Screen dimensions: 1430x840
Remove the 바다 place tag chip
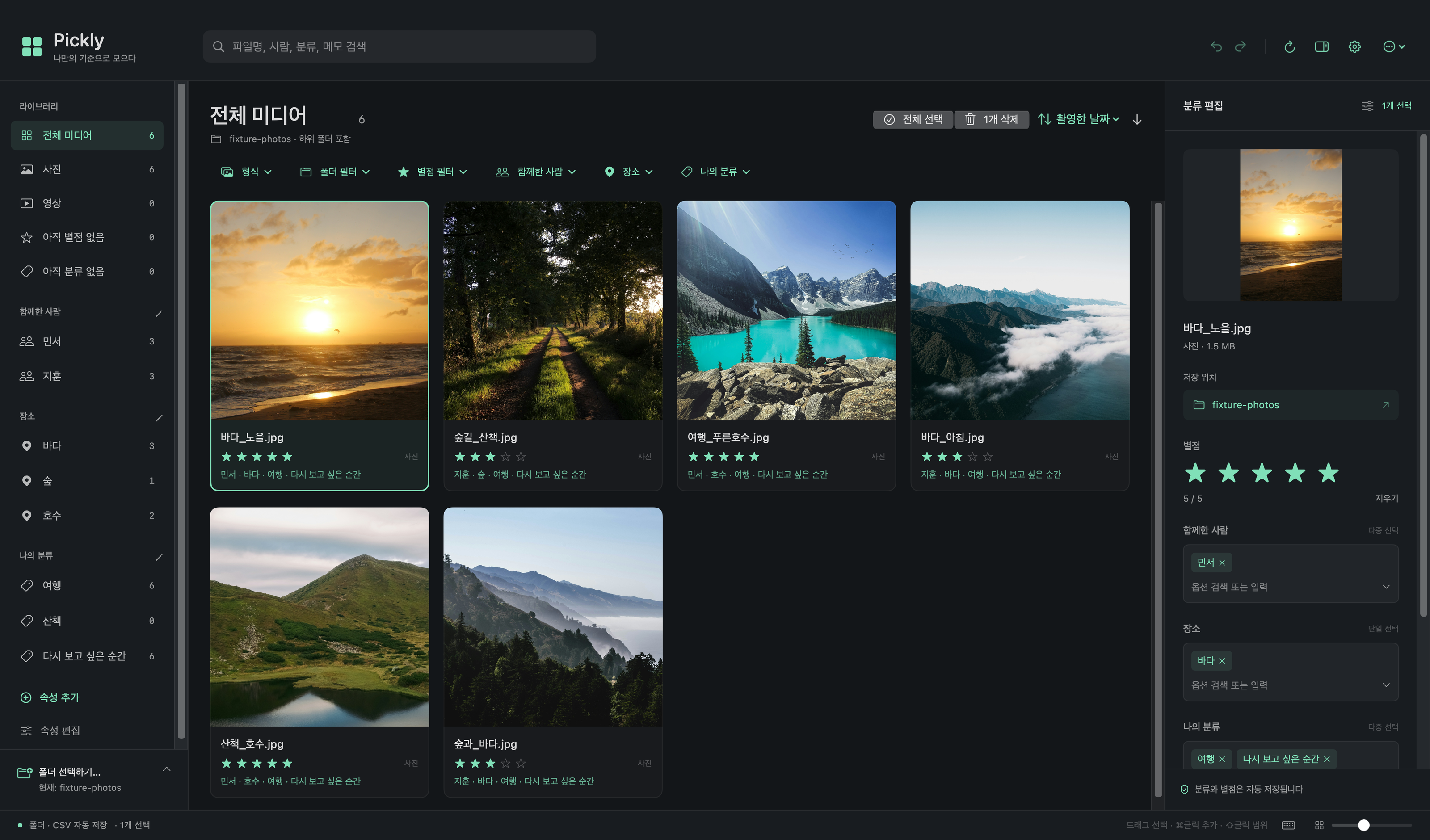point(1222,661)
